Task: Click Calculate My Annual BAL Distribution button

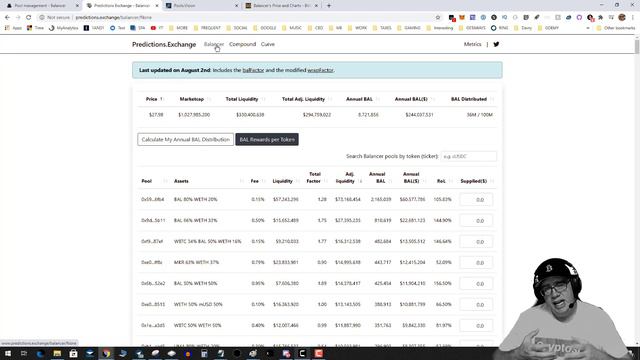Action: pos(186,140)
